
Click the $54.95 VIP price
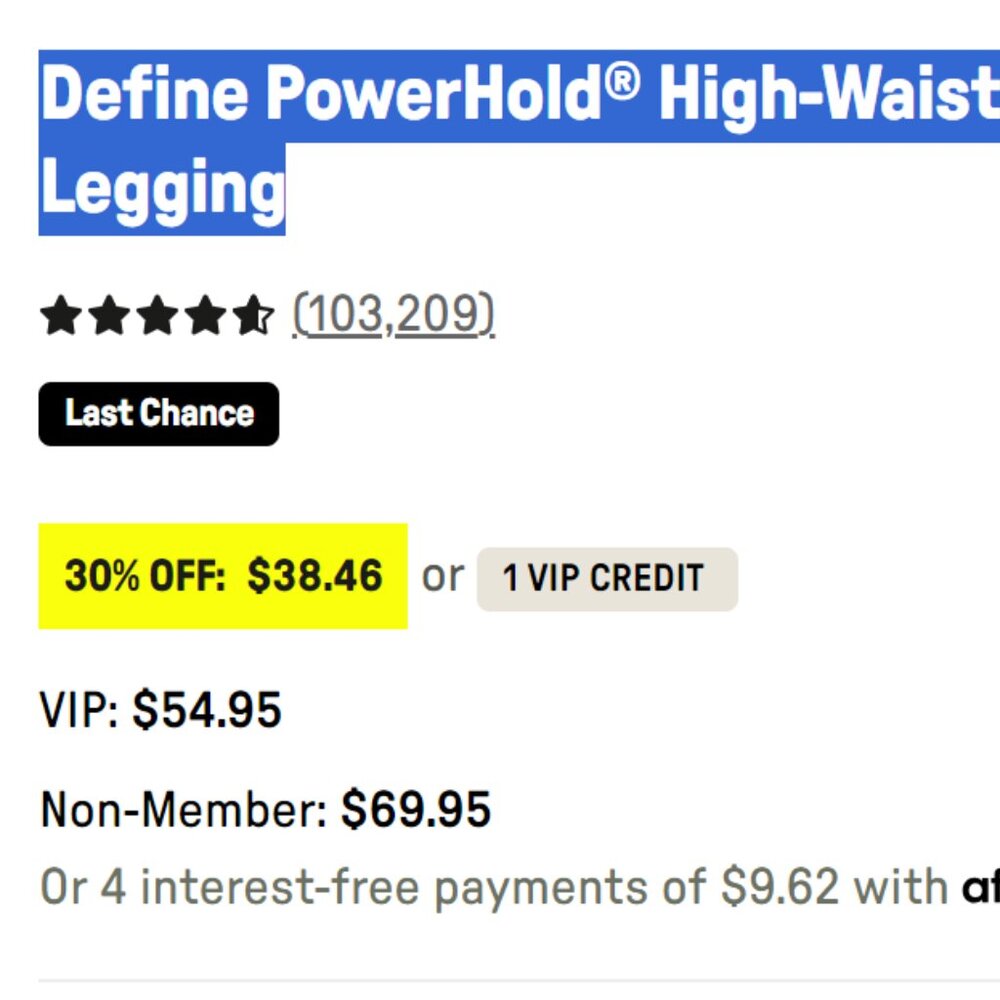point(207,710)
